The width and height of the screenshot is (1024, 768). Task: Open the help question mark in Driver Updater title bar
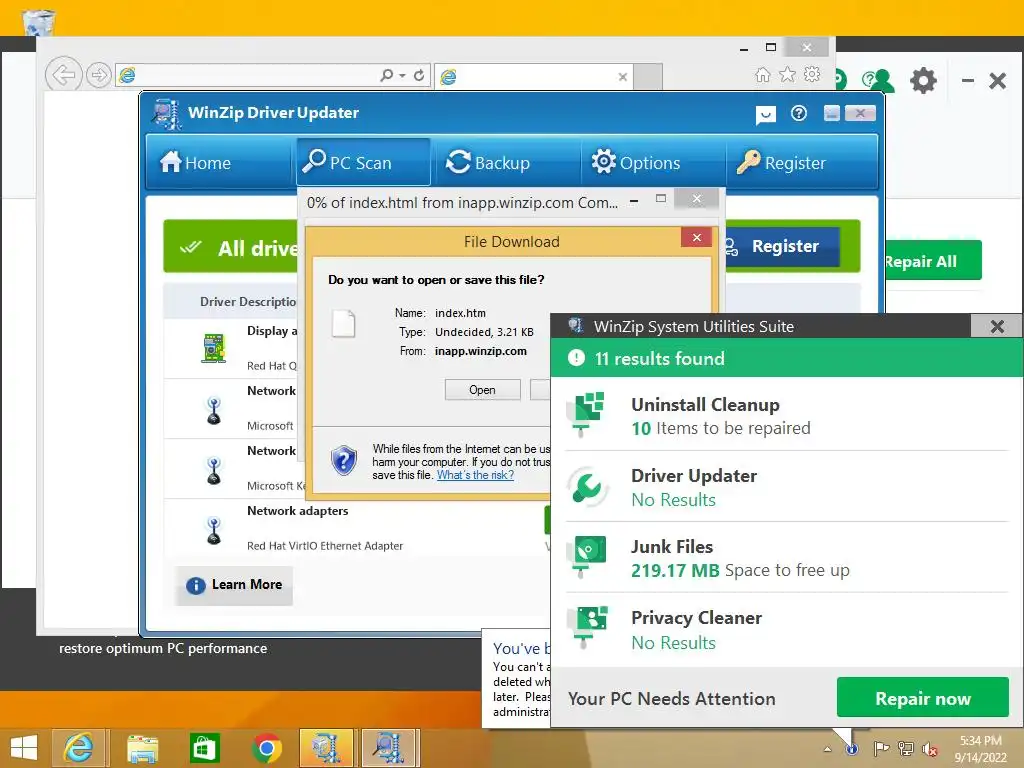[x=798, y=114]
